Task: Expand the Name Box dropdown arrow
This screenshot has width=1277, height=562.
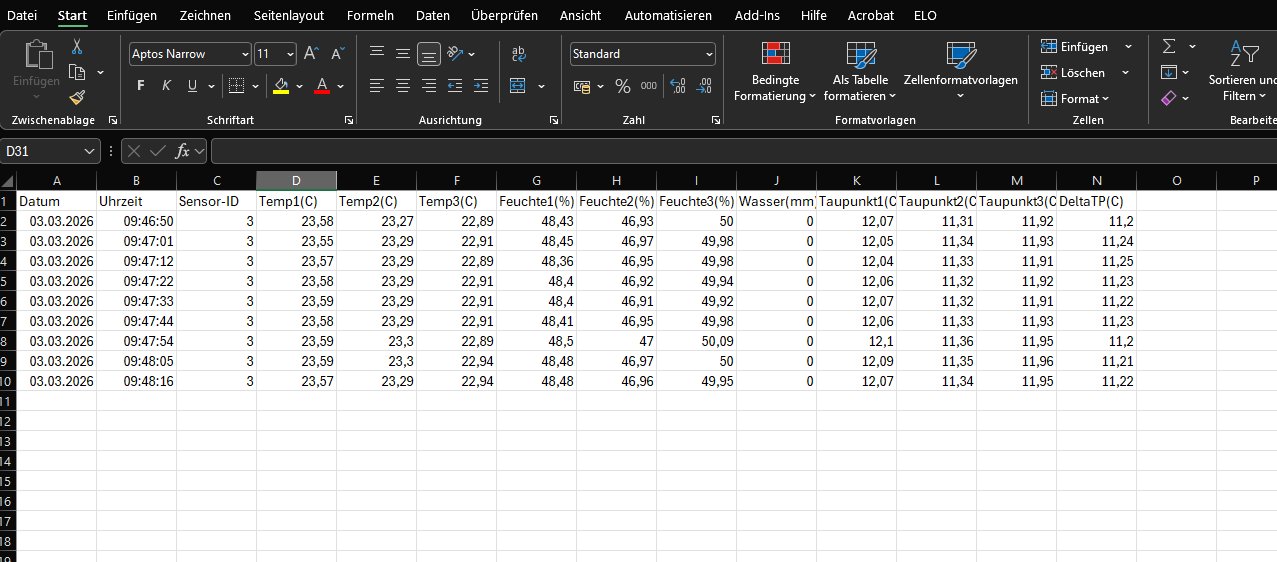Action: (90, 151)
